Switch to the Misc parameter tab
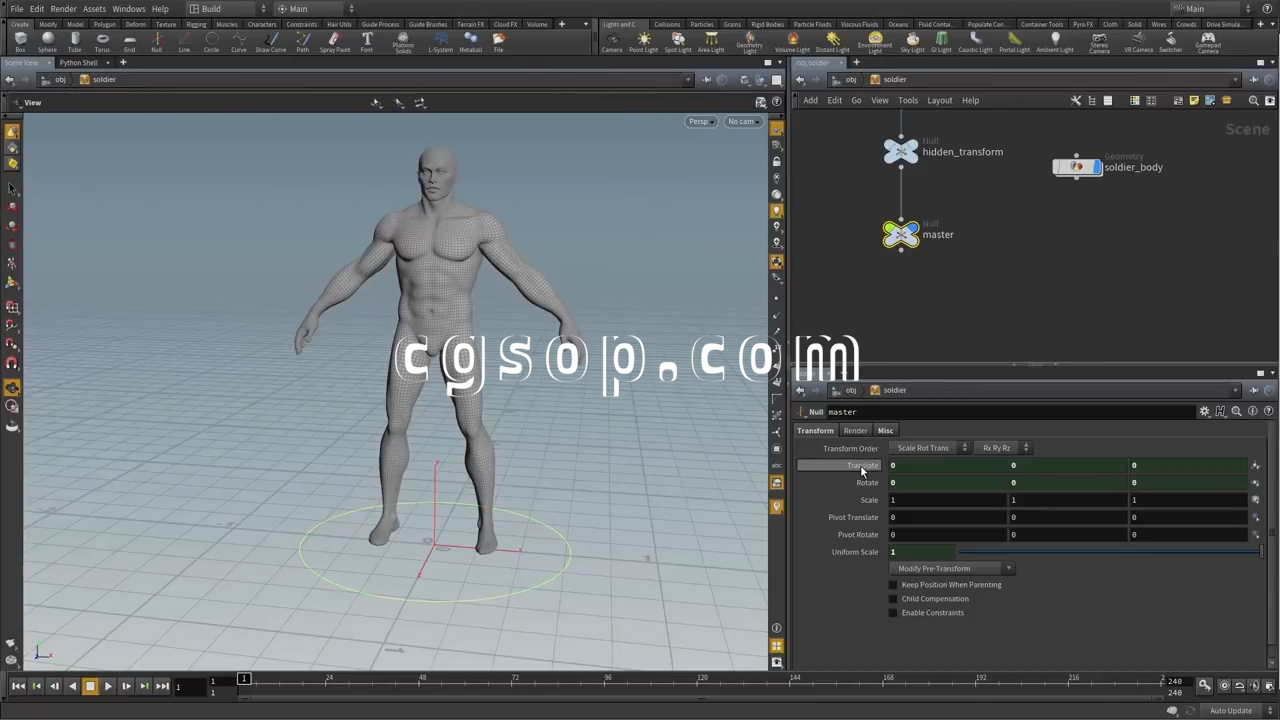Screen dimensions: 1280x720 (885, 431)
